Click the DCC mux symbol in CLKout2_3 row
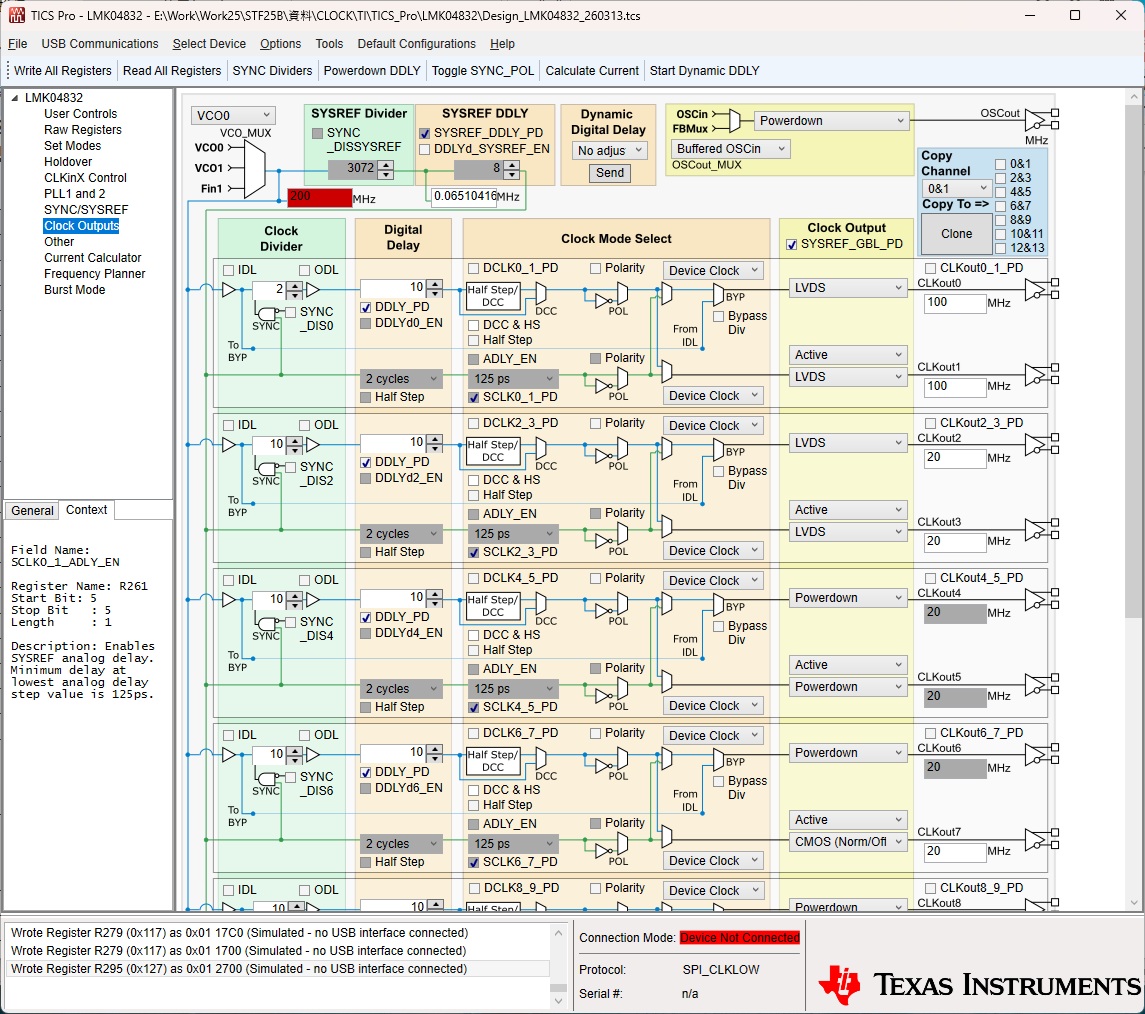 541,448
